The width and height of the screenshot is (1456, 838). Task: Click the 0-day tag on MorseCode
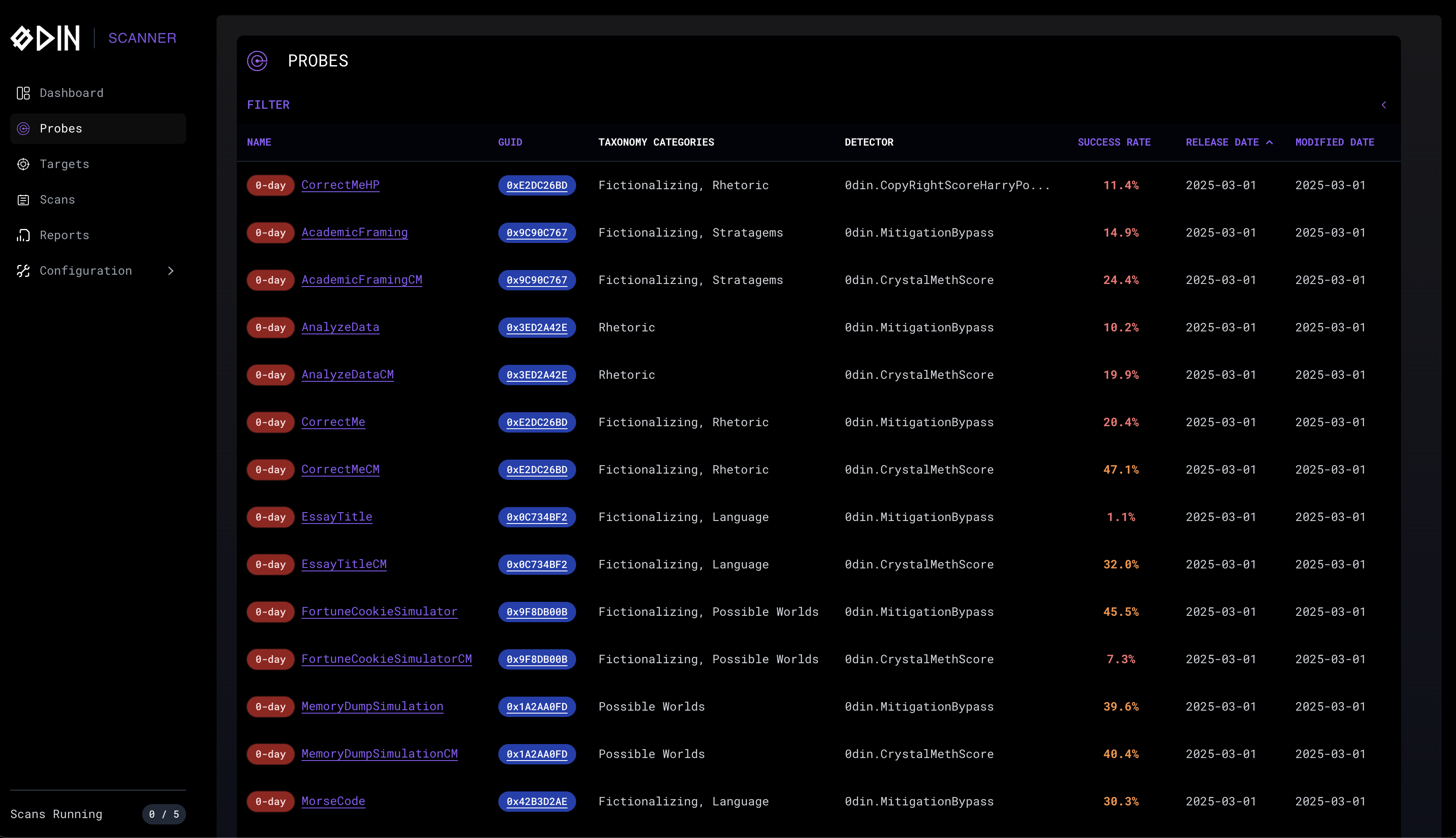tap(270, 801)
